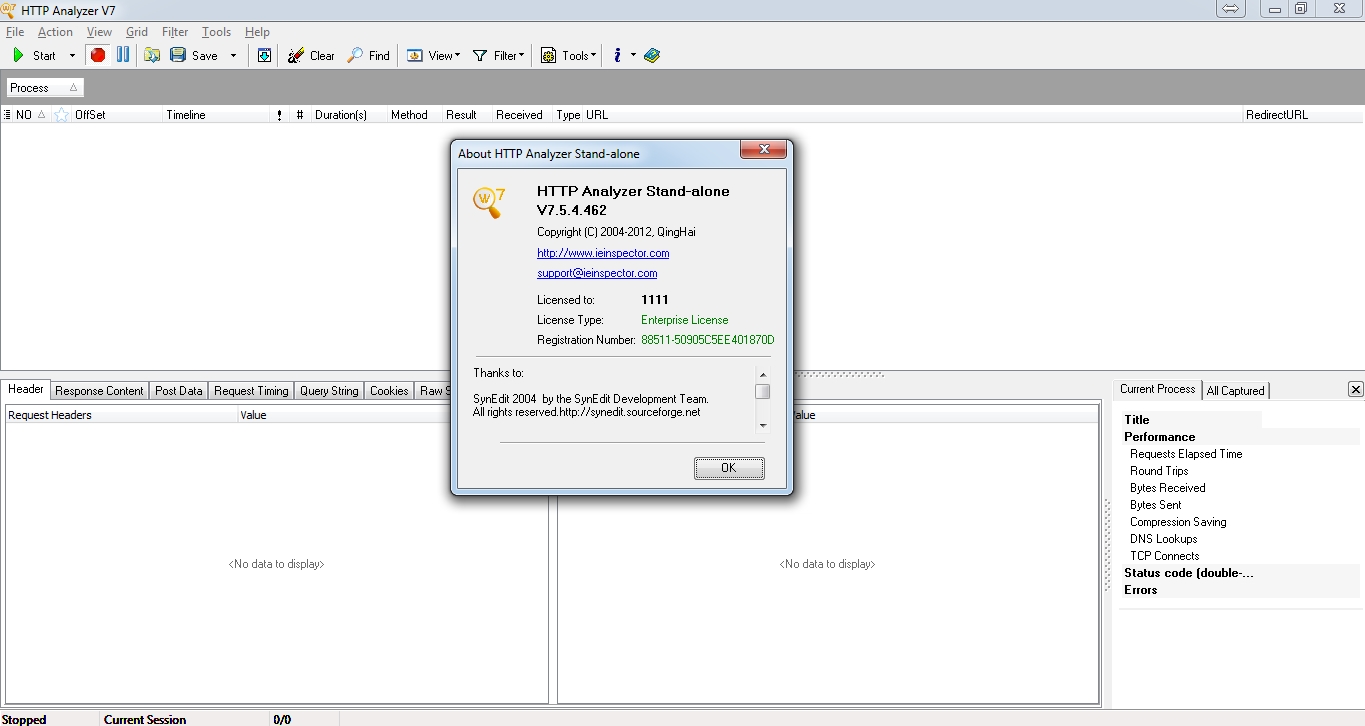Screen dimensions: 1365x726
Task: Click the auto-scroll down-arrow toolbar icon
Action: point(264,56)
